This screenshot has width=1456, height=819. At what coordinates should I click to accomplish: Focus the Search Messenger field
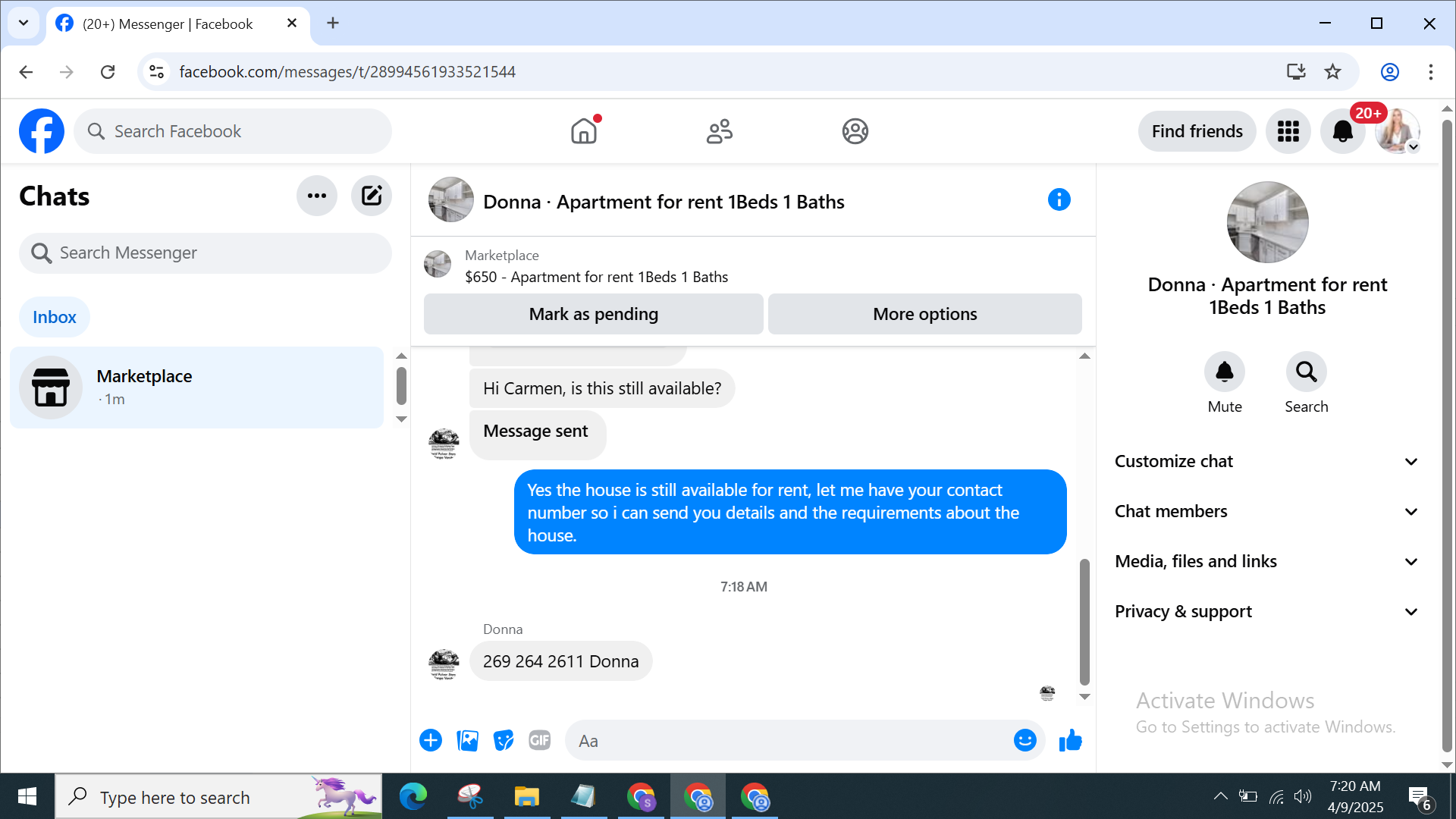(205, 253)
